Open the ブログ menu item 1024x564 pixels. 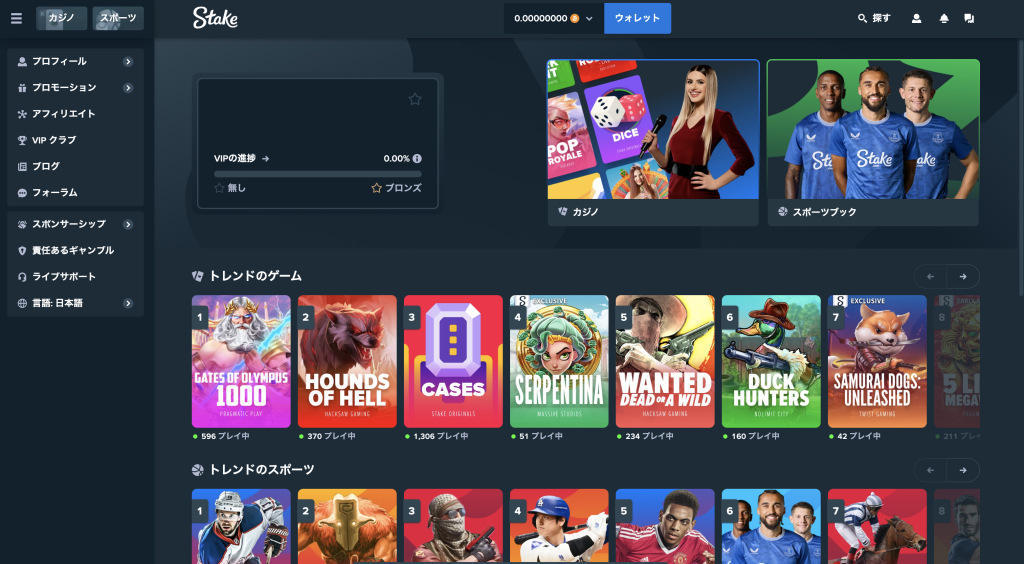point(75,166)
